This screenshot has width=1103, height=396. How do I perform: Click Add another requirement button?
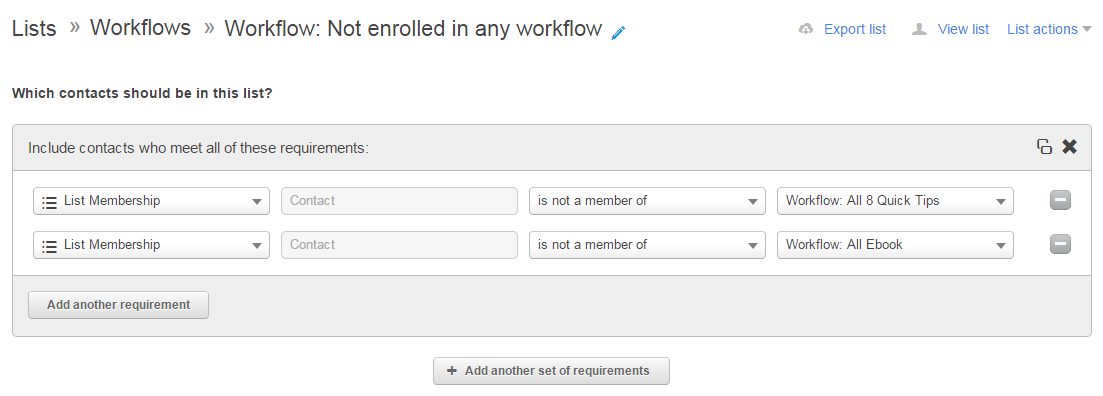tap(118, 305)
